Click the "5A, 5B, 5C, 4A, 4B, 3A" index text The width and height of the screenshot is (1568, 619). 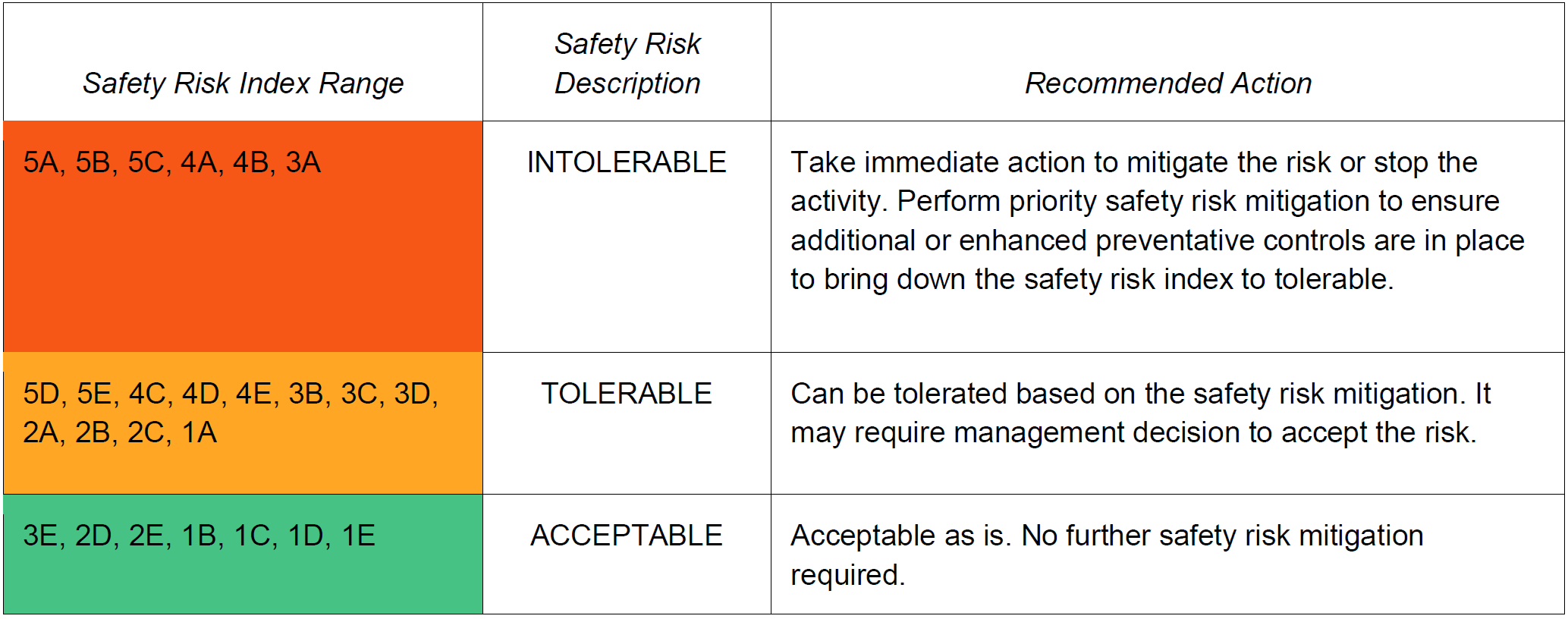tap(172, 162)
